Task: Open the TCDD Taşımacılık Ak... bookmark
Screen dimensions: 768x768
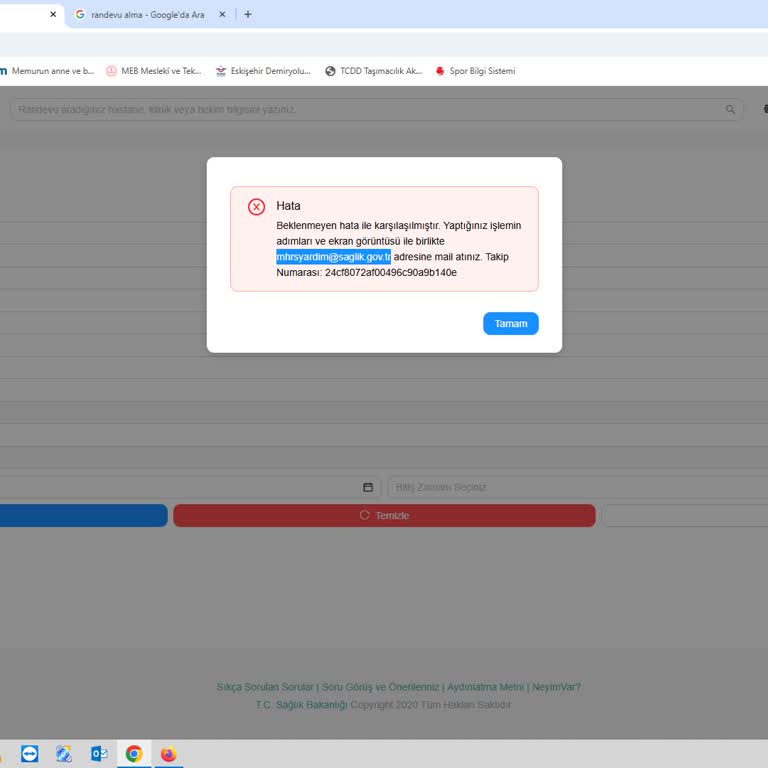Action: click(373, 71)
